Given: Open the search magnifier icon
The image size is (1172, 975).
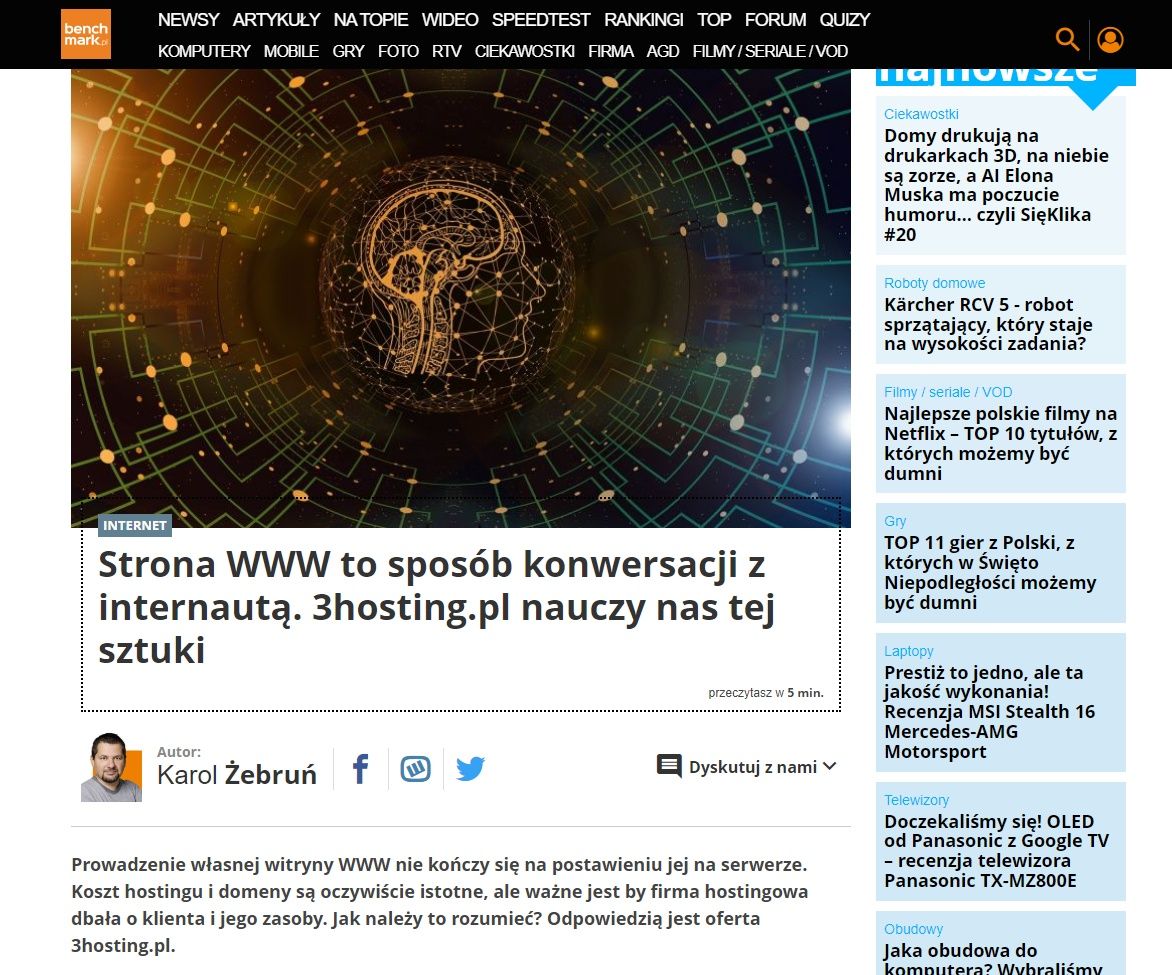Looking at the screenshot, I should pyautogui.click(x=1067, y=40).
